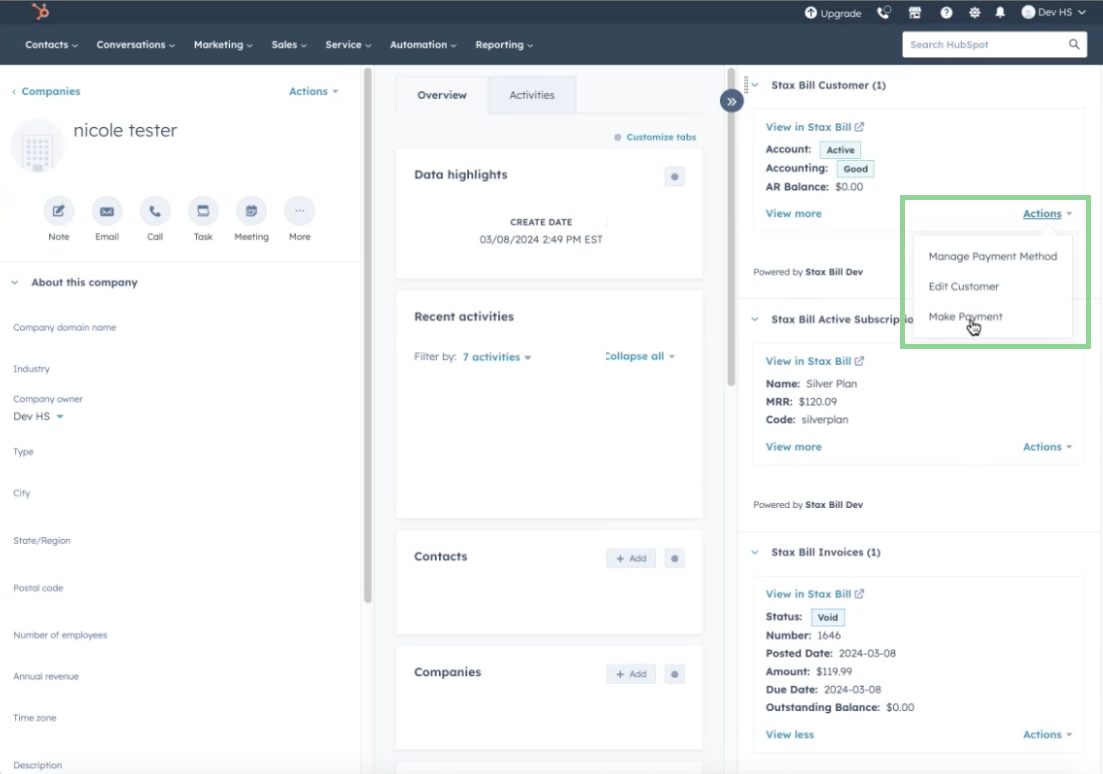Image resolution: width=1103 pixels, height=774 pixels.
Task: Open the Contacts card settings gear
Action: click(x=675, y=558)
